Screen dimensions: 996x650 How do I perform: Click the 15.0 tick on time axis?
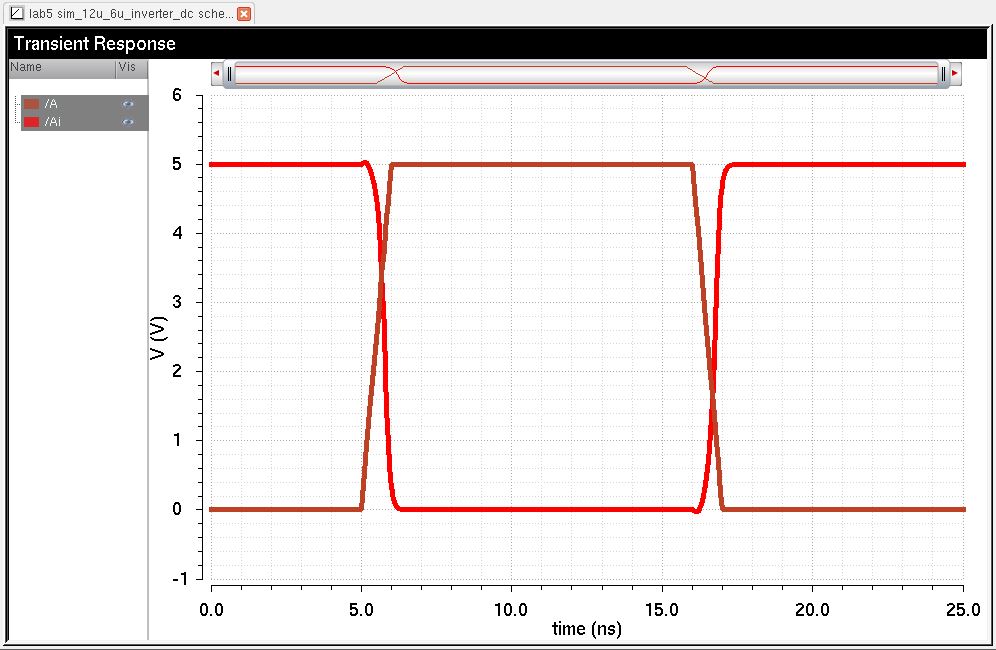tap(662, 610)
